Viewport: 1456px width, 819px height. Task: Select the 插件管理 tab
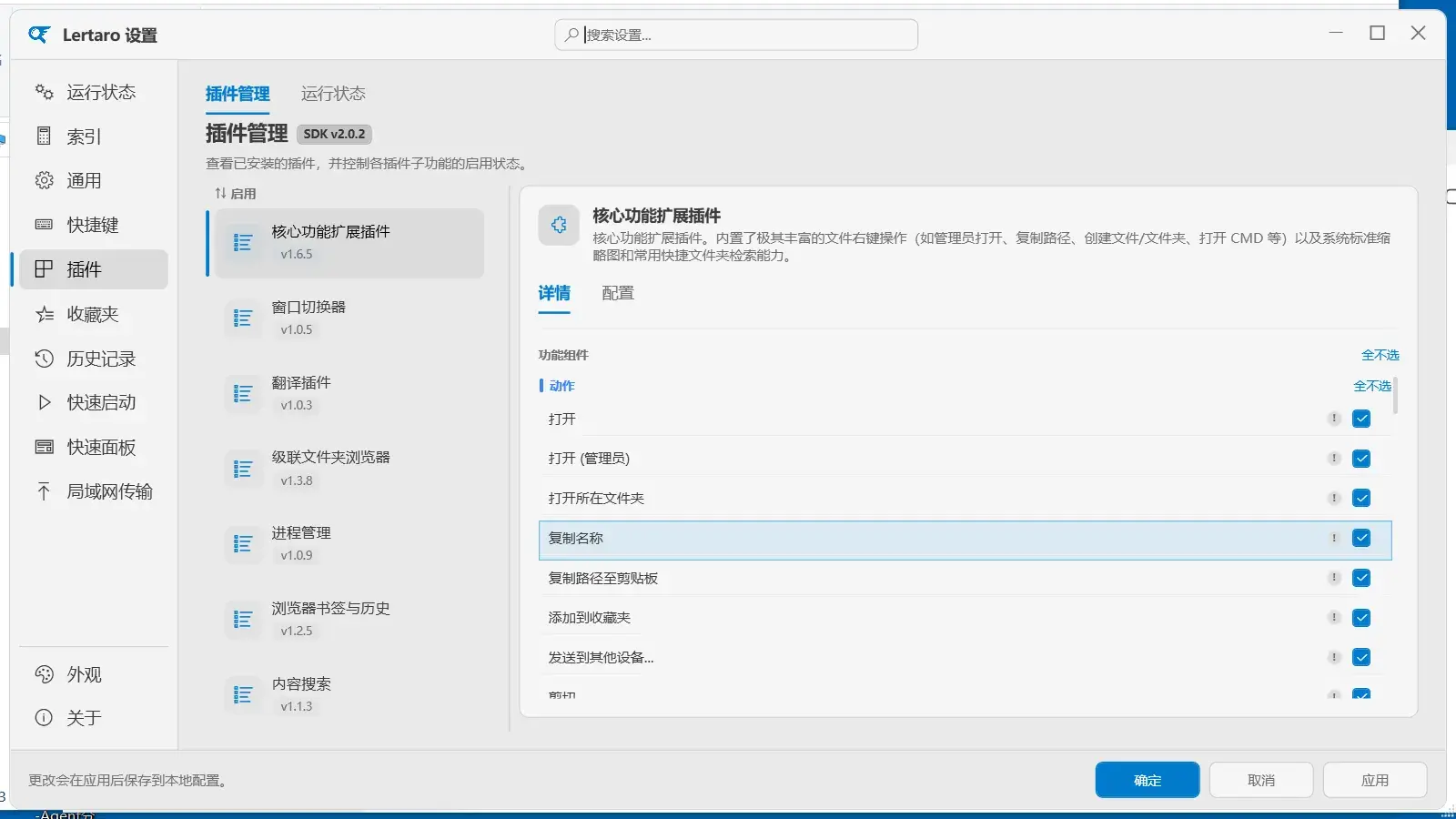238,94
